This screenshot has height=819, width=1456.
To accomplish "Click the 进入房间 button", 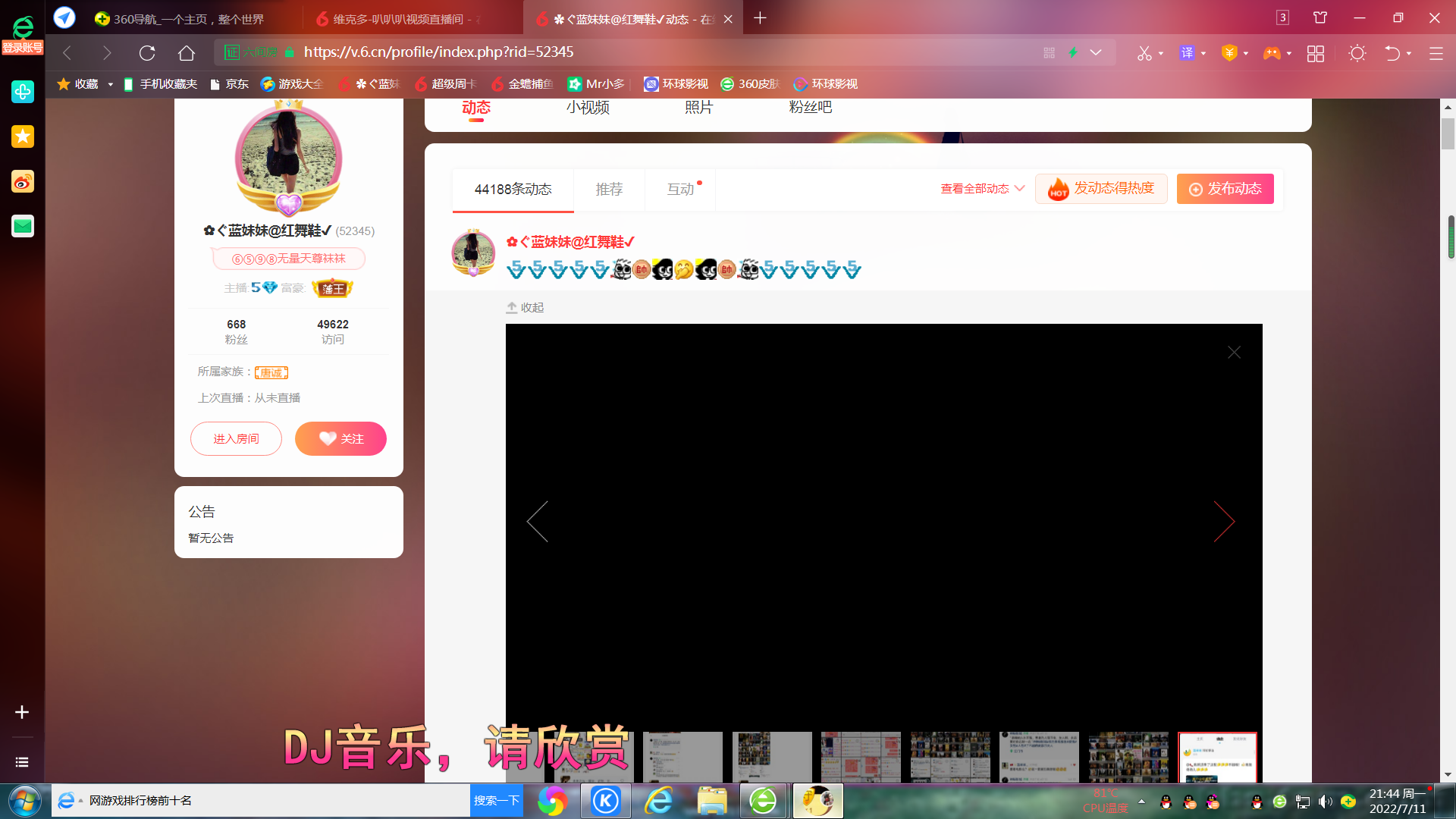I will pyautogui.click(x=236, y=439).
